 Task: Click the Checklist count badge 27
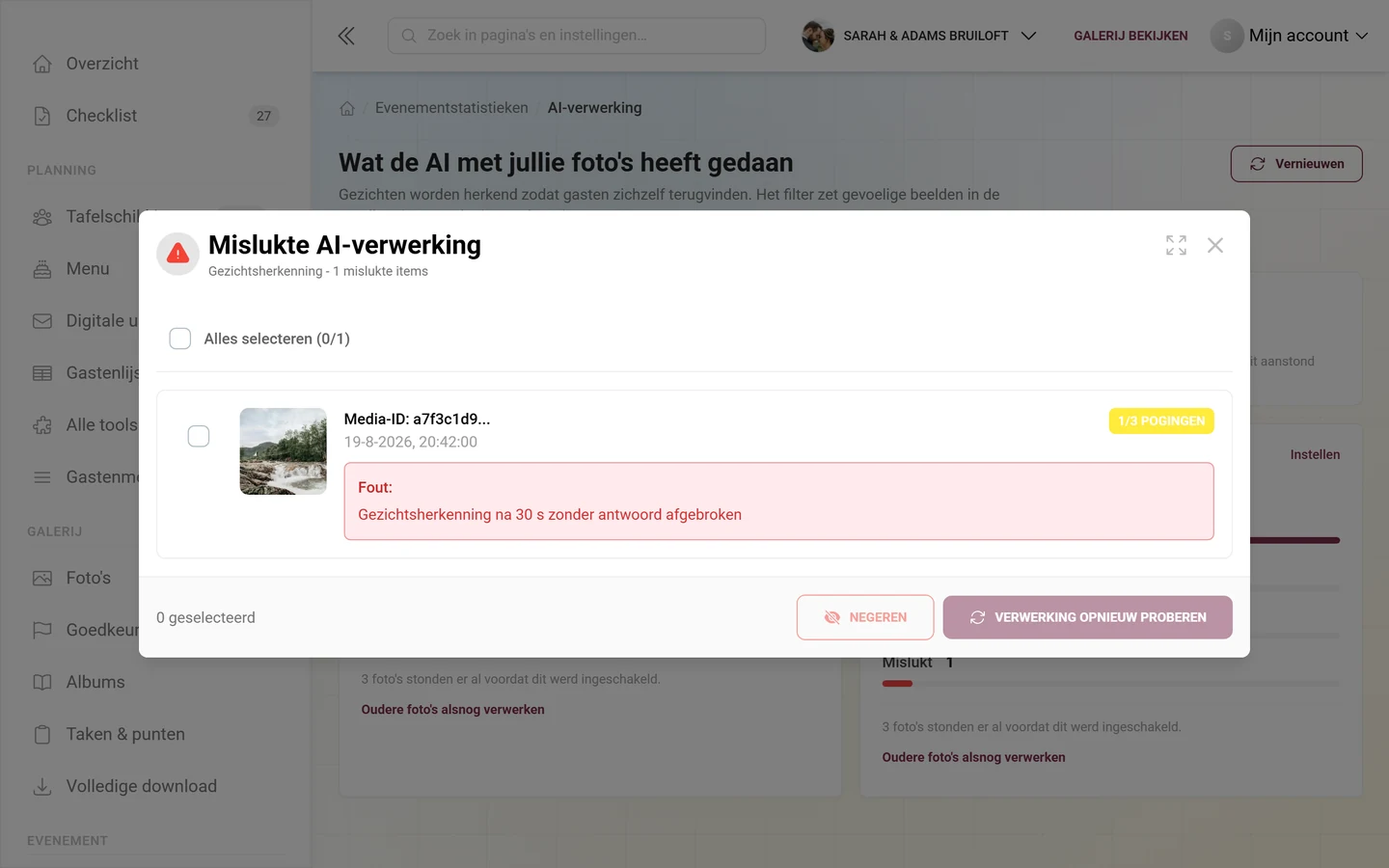pyautogui.click(x=263, y=116)
